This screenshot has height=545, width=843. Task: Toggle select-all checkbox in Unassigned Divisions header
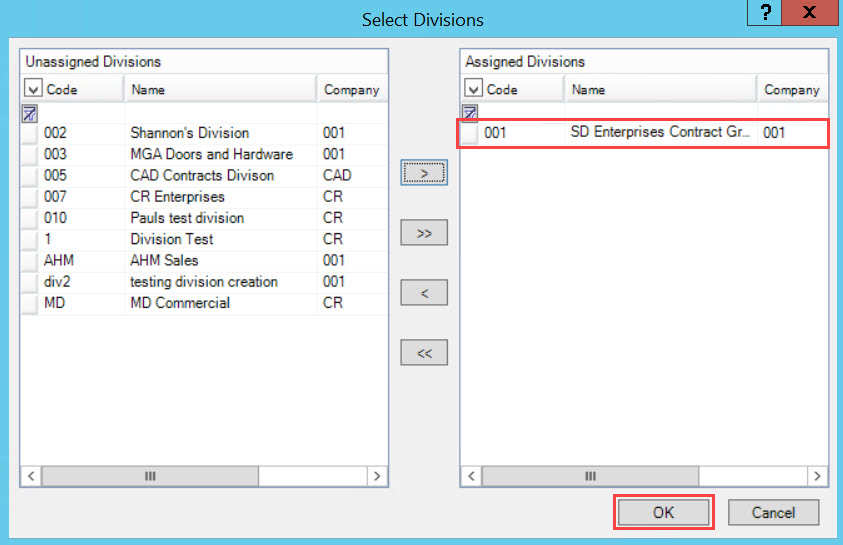33,88
